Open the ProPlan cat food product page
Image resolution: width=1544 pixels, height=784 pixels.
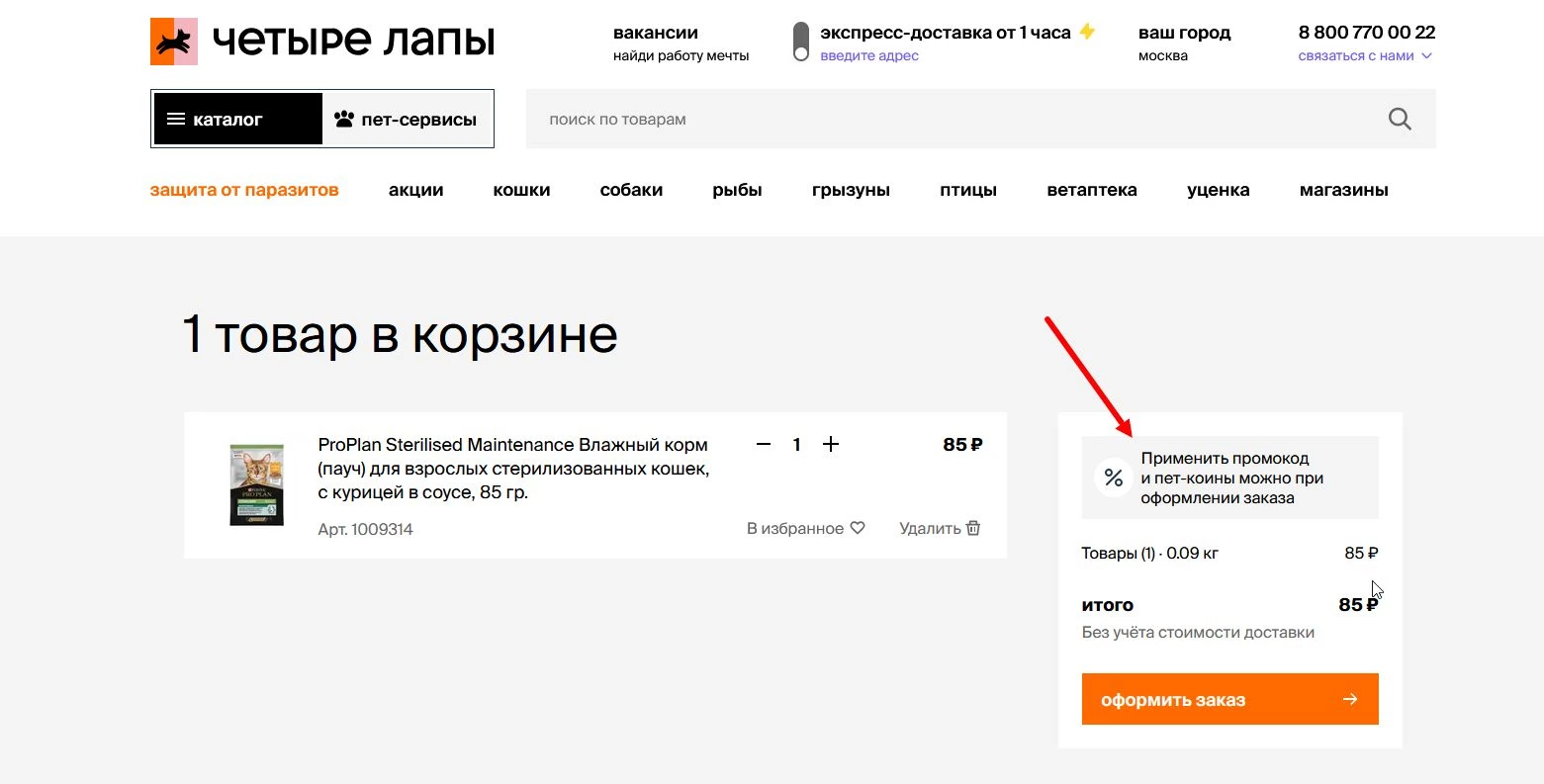coord(512,468)
